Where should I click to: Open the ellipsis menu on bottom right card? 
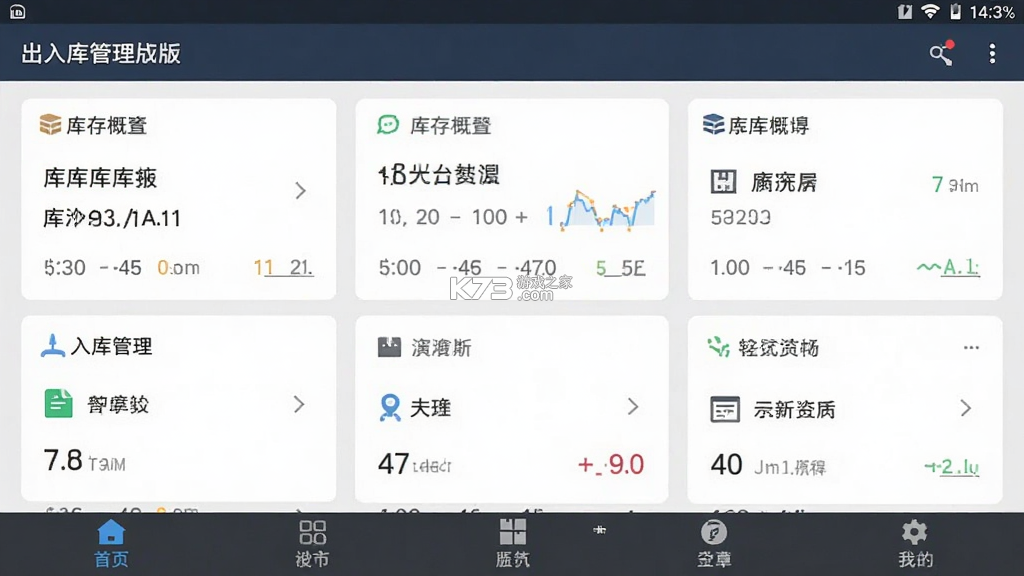(x=971, y=347)
